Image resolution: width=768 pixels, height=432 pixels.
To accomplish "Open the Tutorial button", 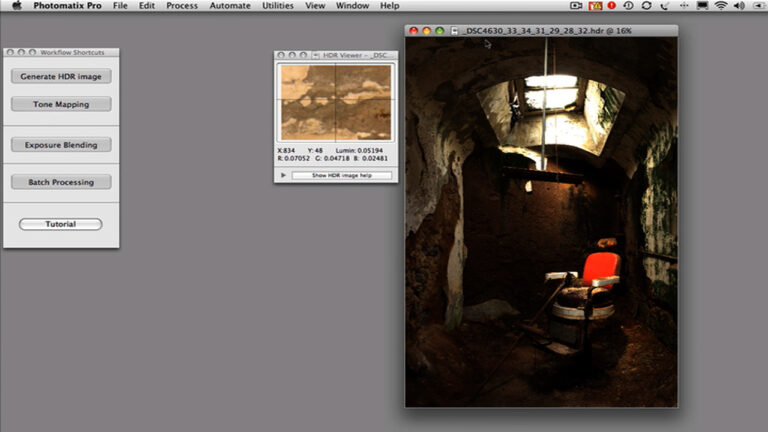I will 61,224.
